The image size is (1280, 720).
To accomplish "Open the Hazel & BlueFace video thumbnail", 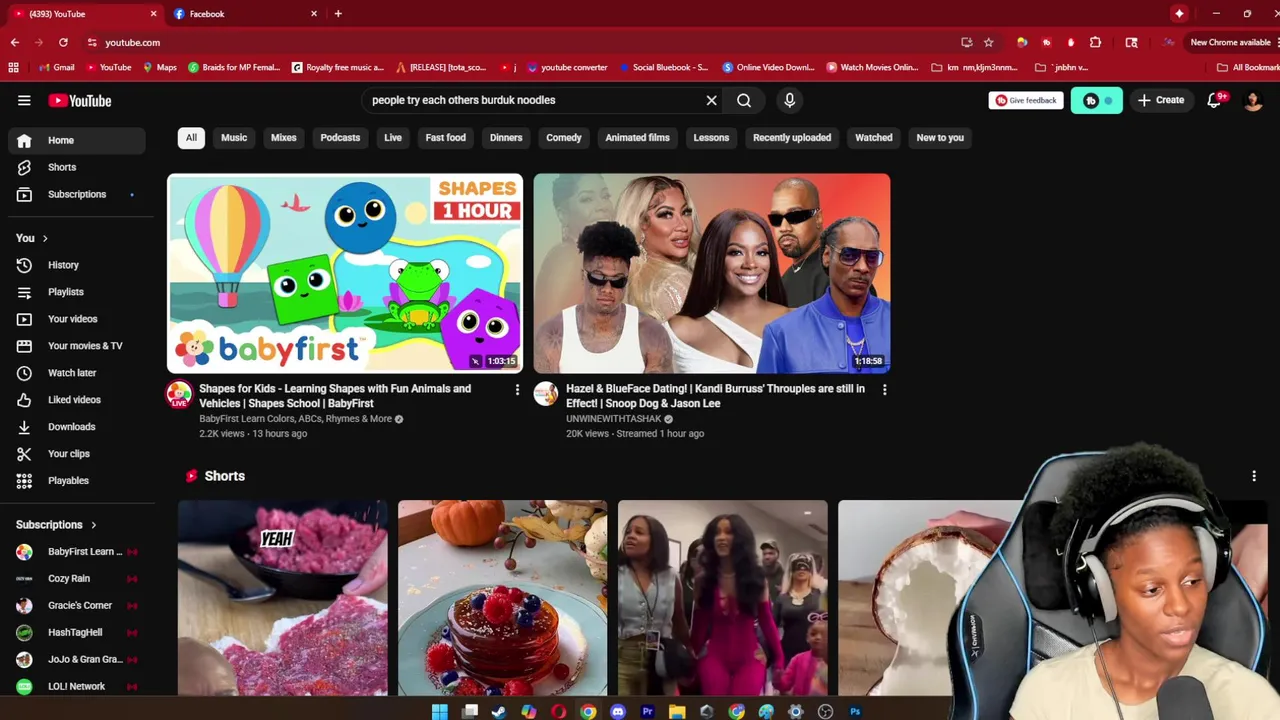I will [x=712, y=273].
